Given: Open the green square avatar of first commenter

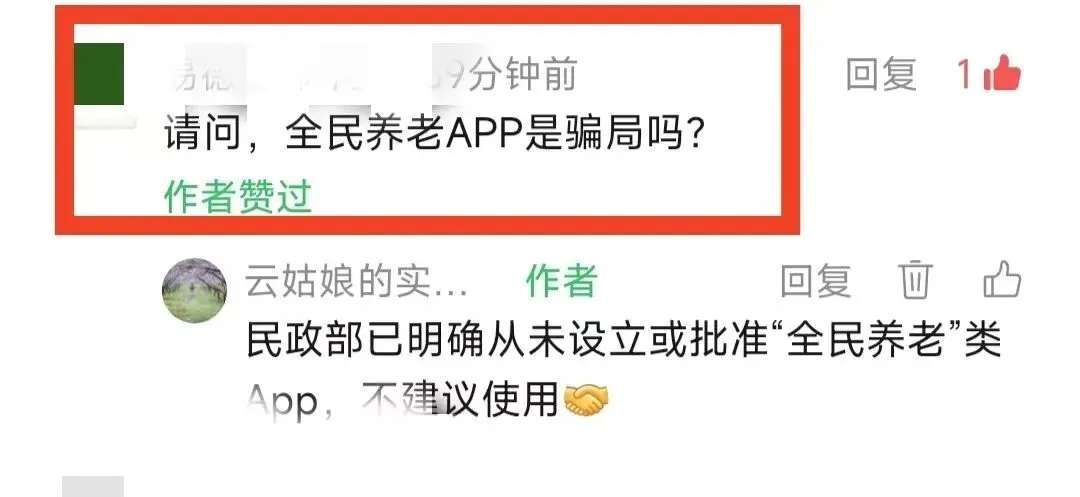Looking at the screenshot, I should pyautogui.click(x=98, y=74).
